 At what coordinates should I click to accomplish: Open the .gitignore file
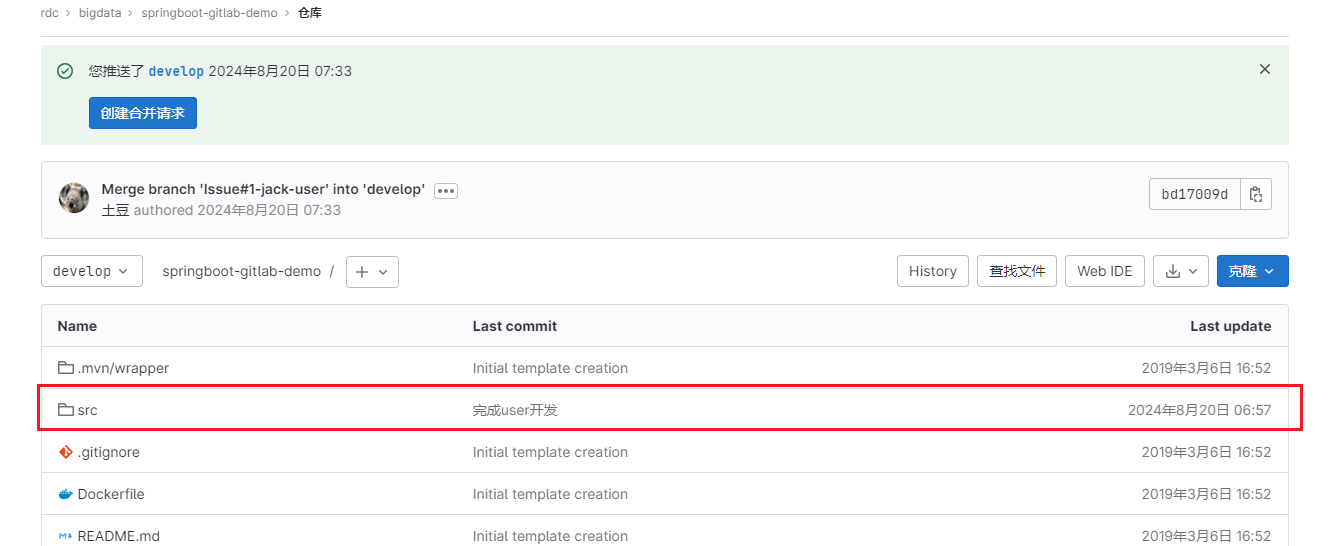point(108,452)
